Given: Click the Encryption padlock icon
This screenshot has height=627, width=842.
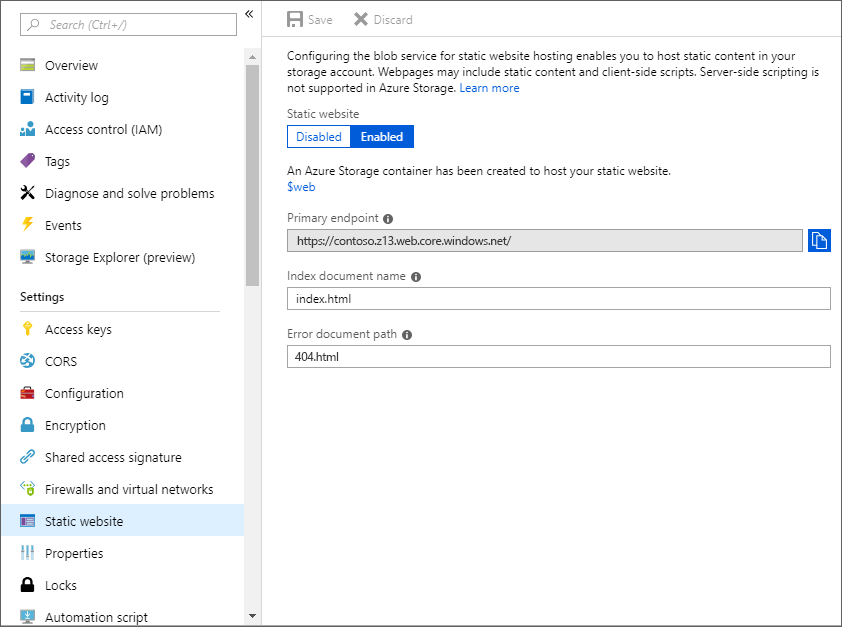Looking at the screenshot, I should click(27, 425).
